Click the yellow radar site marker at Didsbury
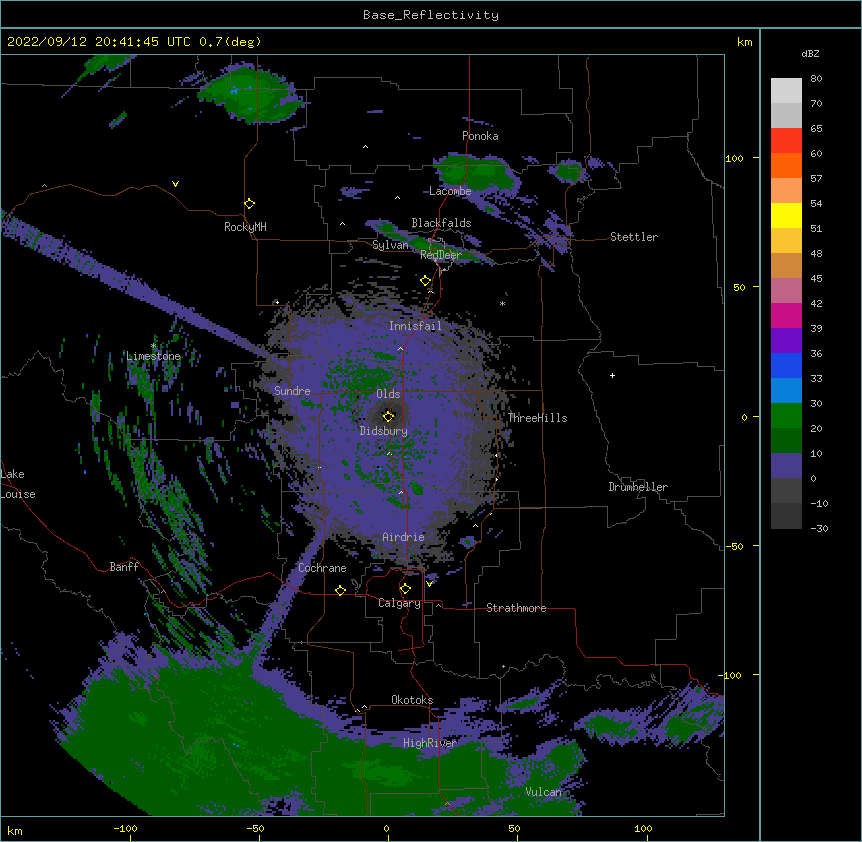Viewport: 862px width, 842px height. pyautogui.click(x=388, y=416)
